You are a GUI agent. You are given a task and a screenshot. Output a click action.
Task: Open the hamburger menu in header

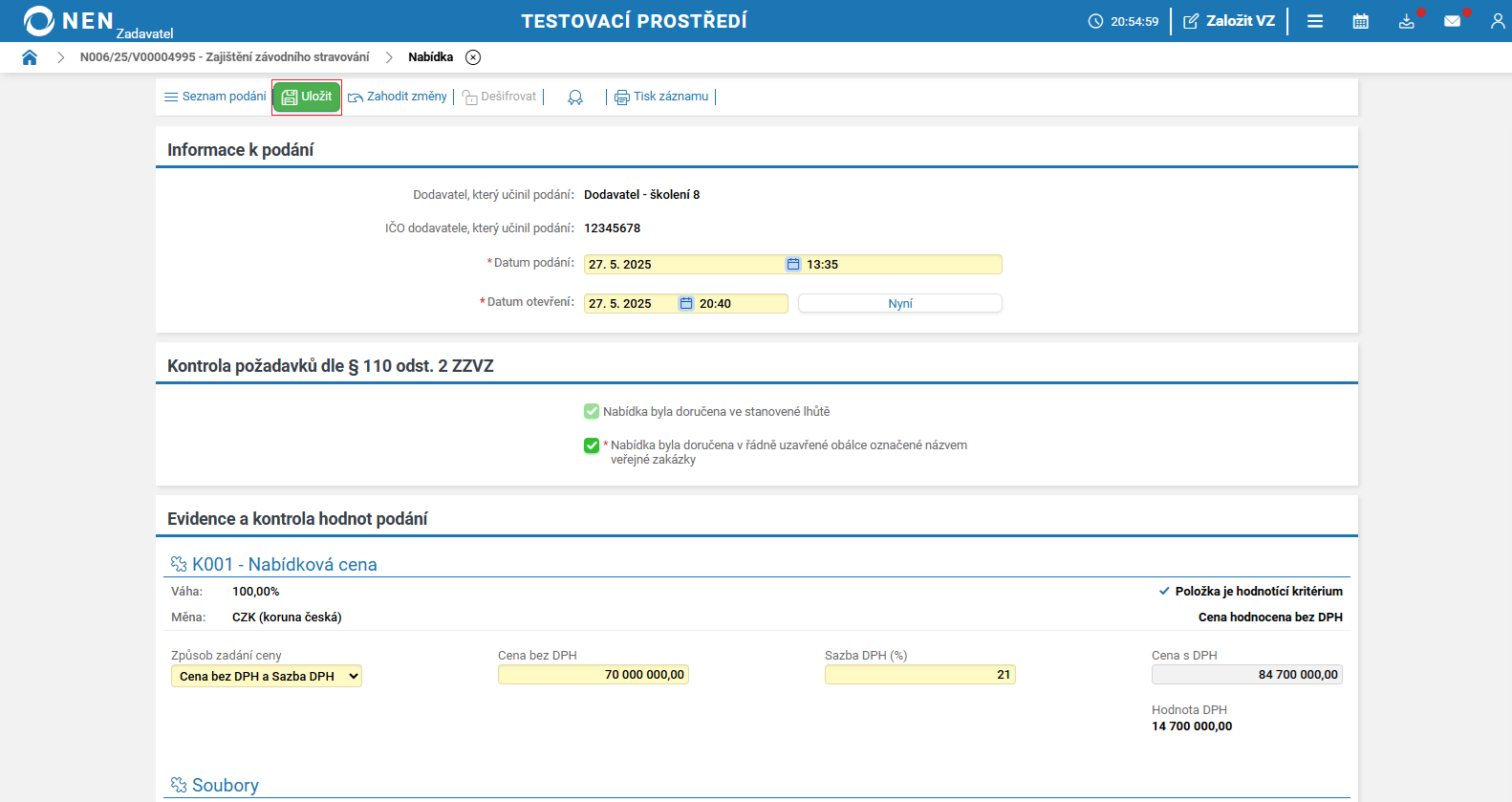1315,21
